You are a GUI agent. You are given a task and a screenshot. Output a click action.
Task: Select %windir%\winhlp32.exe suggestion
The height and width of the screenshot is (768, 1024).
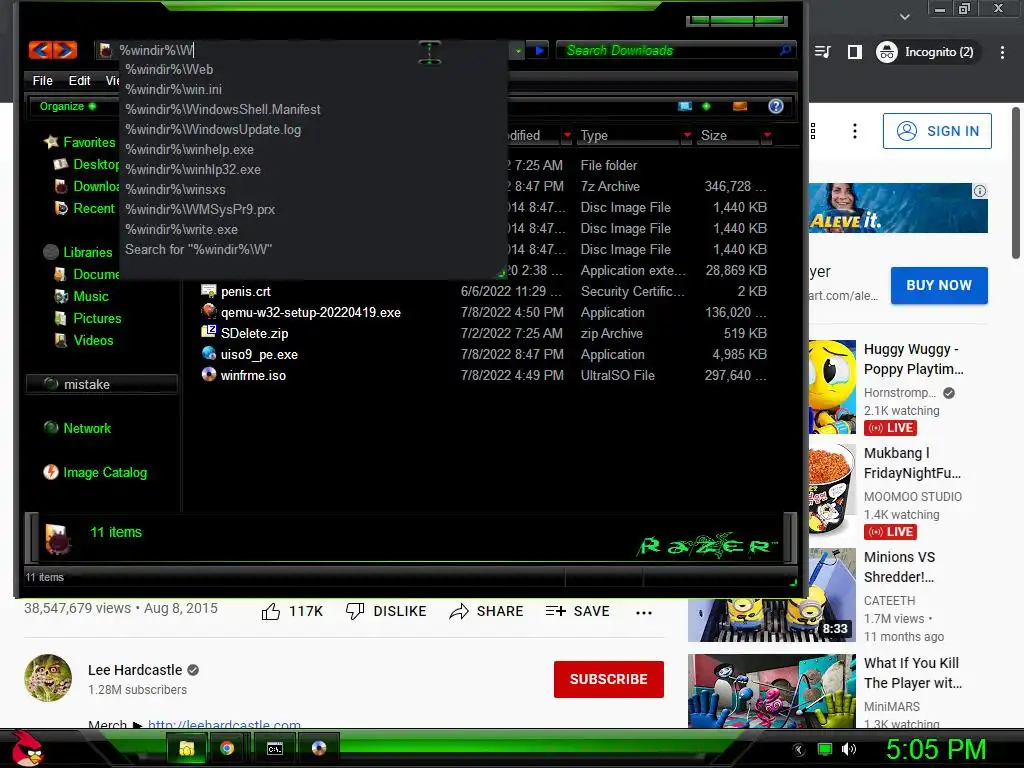(x=313, y=169)
